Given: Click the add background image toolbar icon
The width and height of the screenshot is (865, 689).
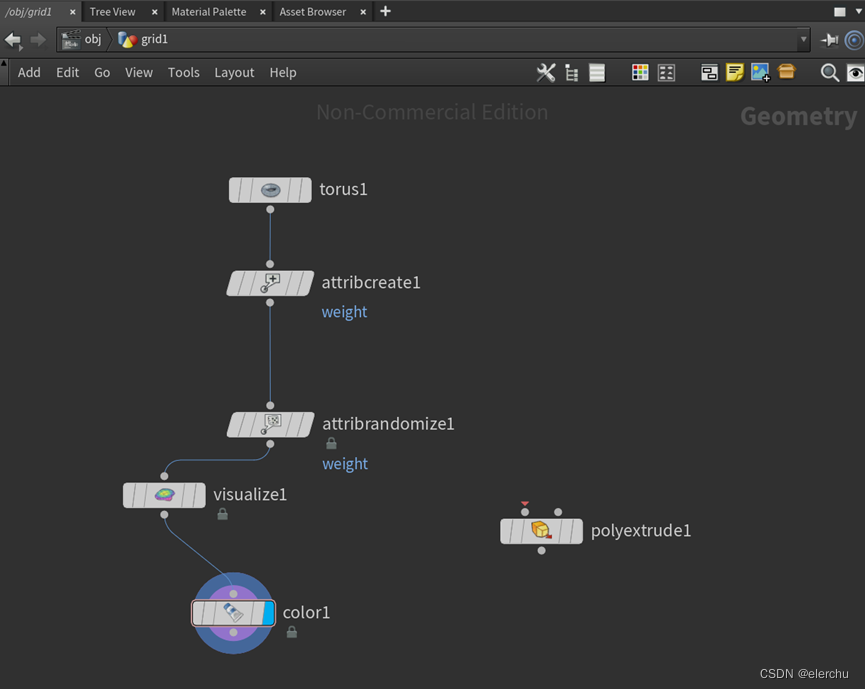Looking at the screenshot, I should tap(761, 72).
